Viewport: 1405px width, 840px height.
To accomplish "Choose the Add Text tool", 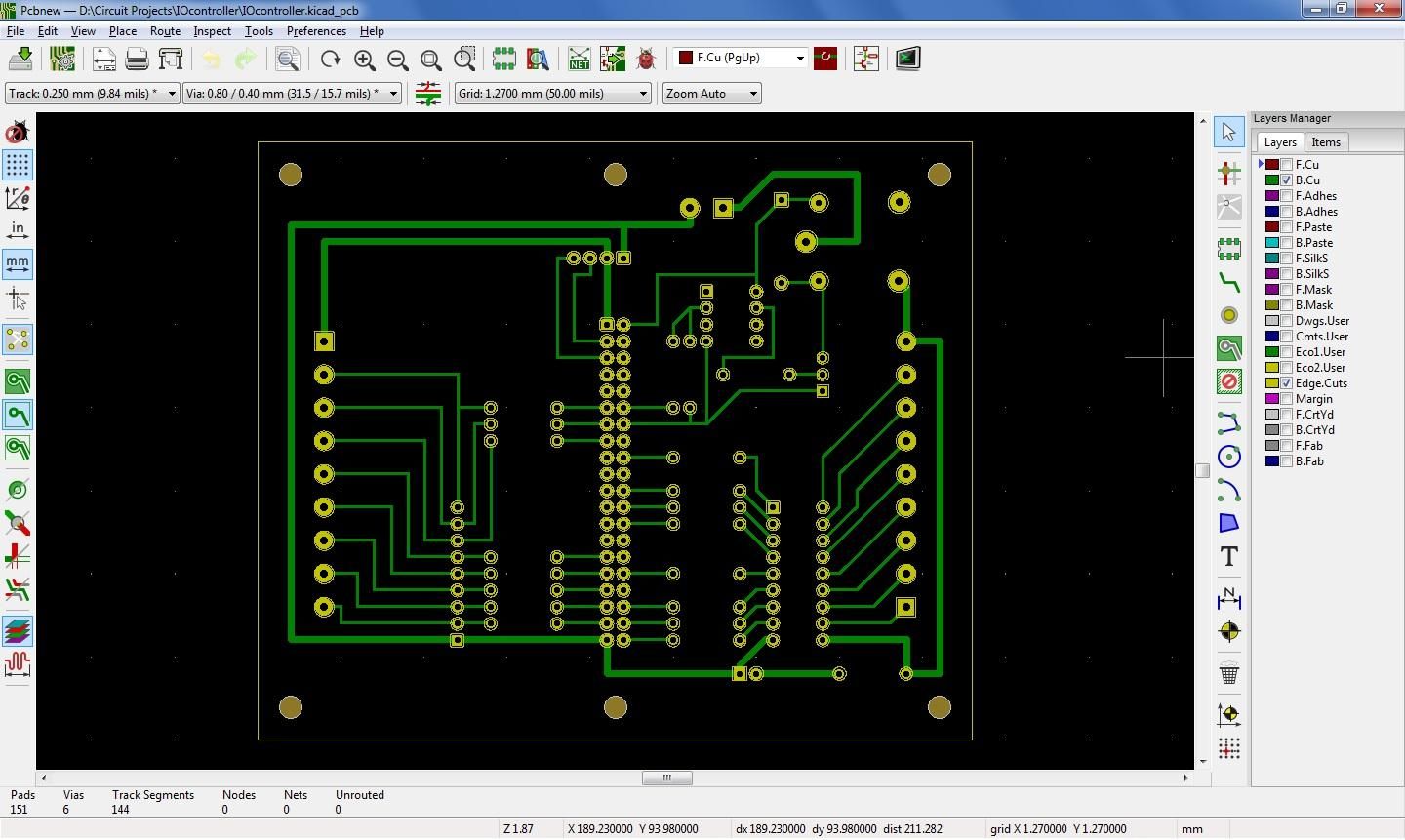I will [1228, 557].
